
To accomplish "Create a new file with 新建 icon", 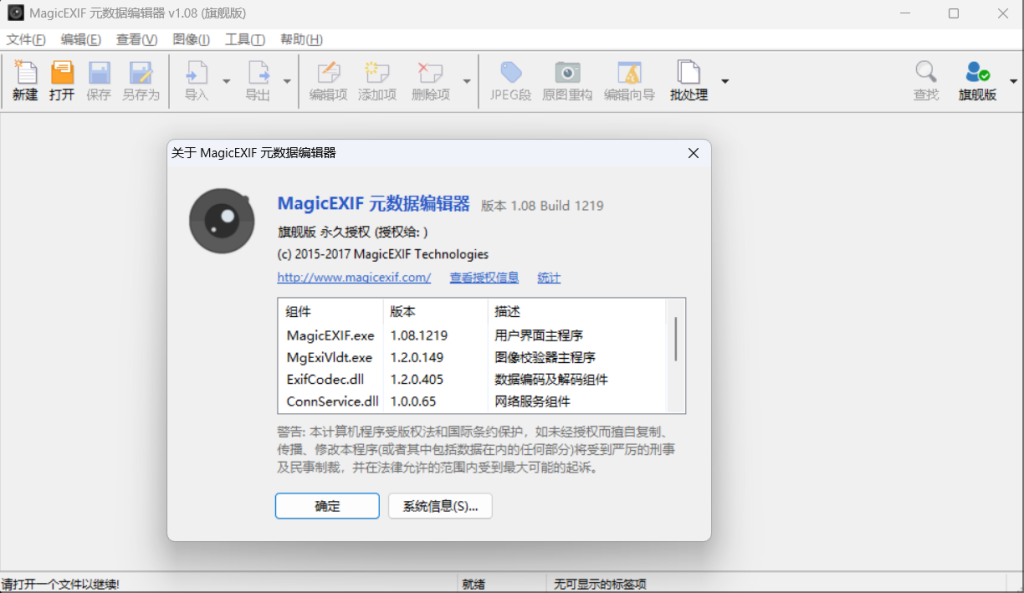I will 23,80.
